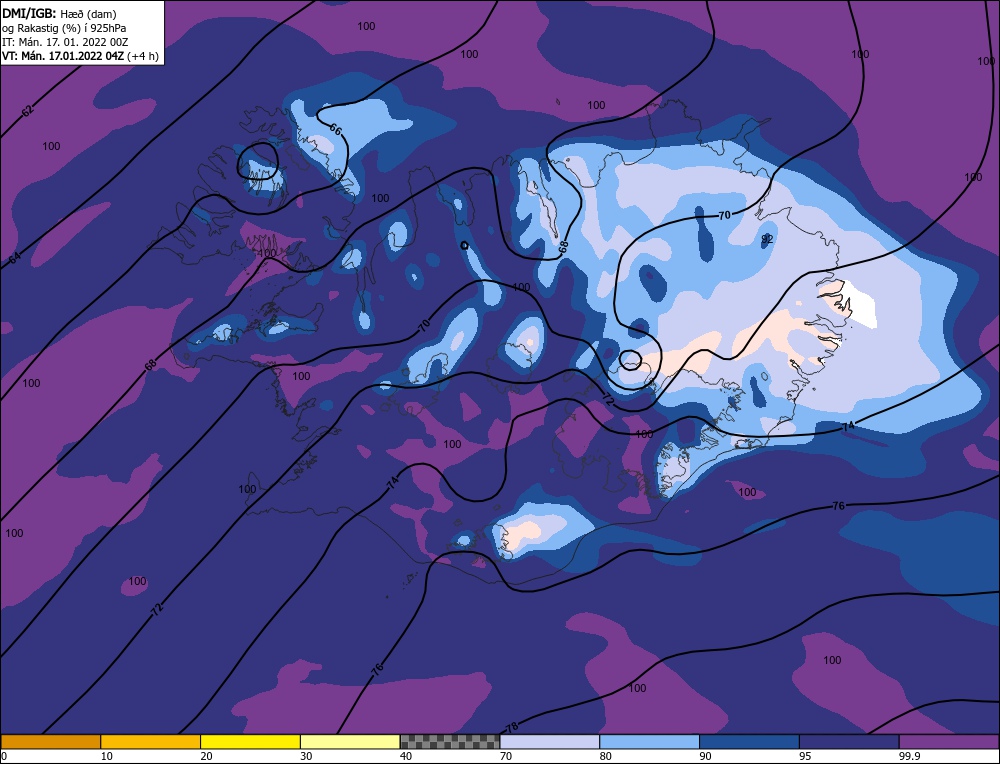The height and width of the screenshot is (764, 1000).
Task: Click the '95' legend scale label
Action: (805, 756)
